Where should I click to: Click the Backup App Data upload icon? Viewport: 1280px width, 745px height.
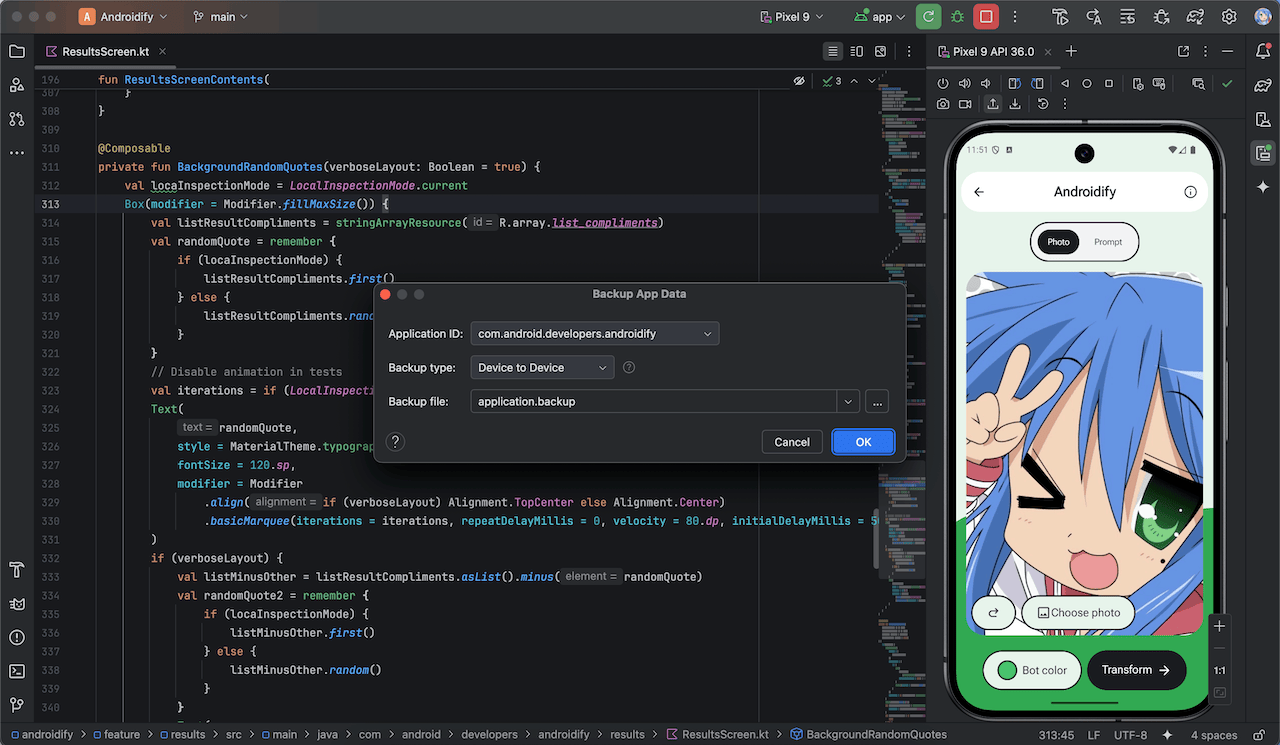(x=993, y=104)
